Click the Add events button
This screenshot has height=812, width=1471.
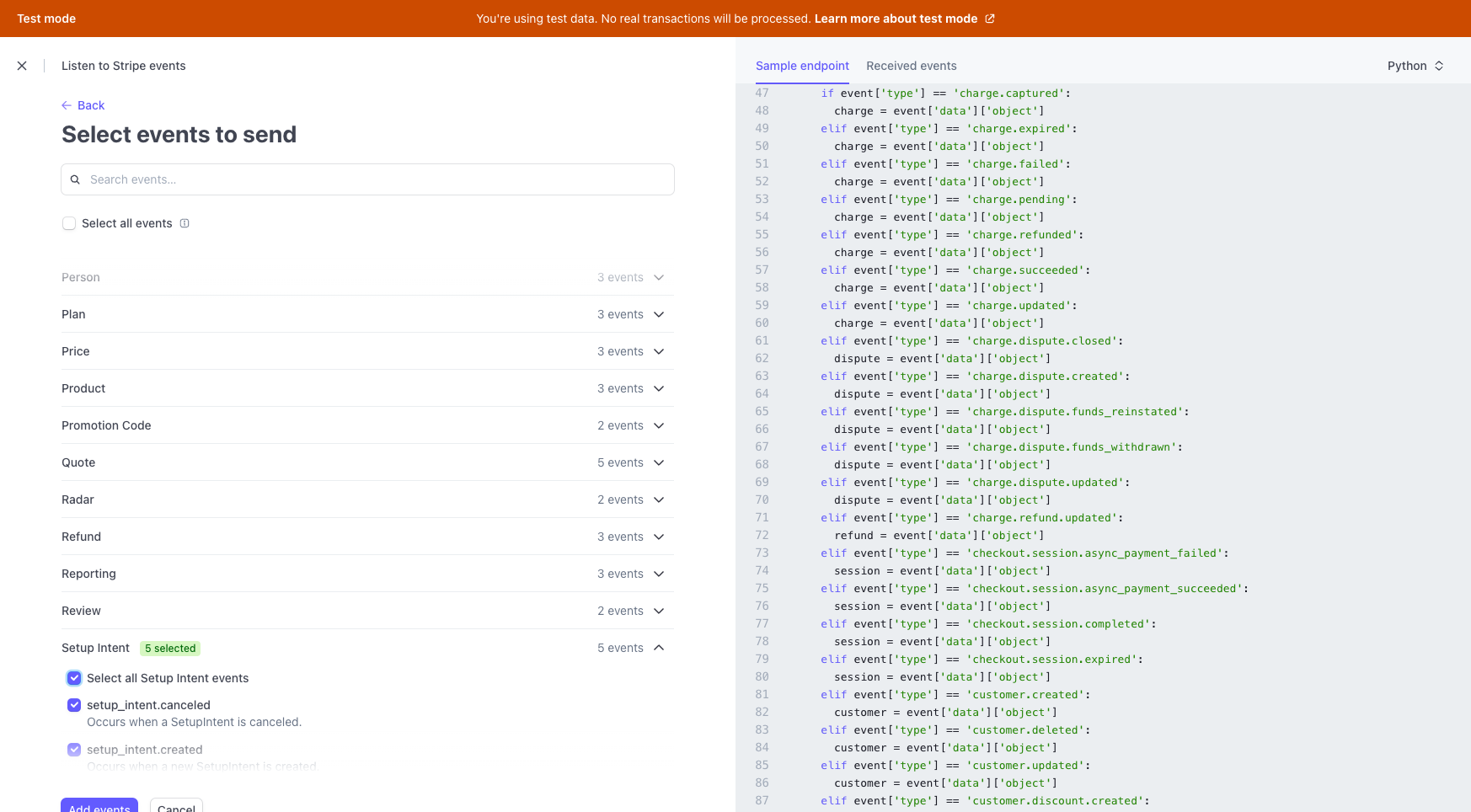tap(99, 804)
